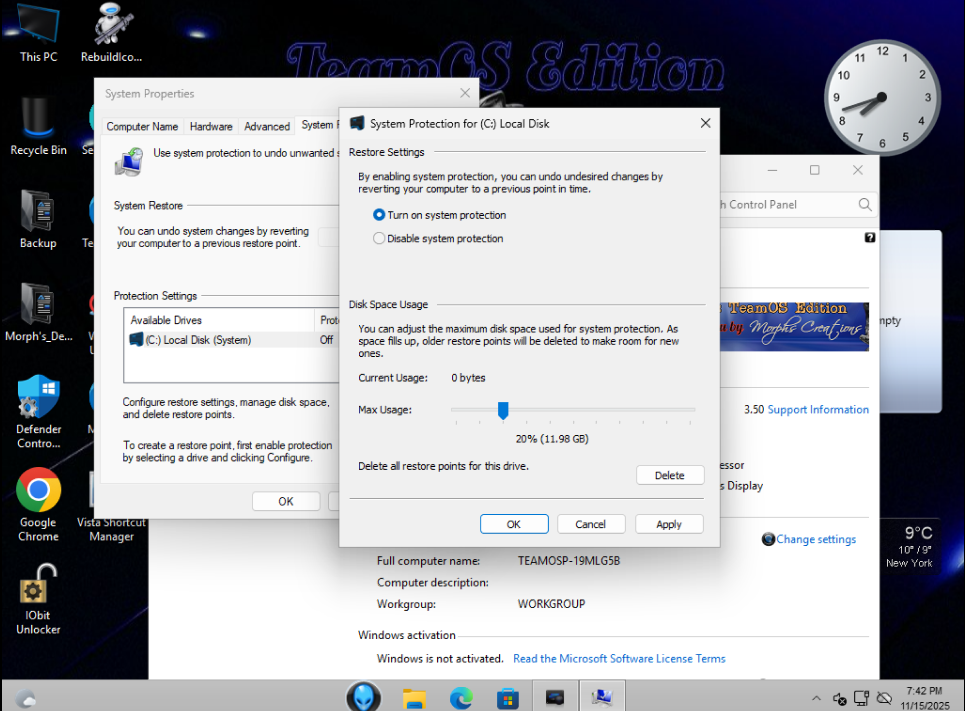Click Apply in System Protection dialog
Image resolution: width=965 pixels, height=711 pixels.
(669, 524)
